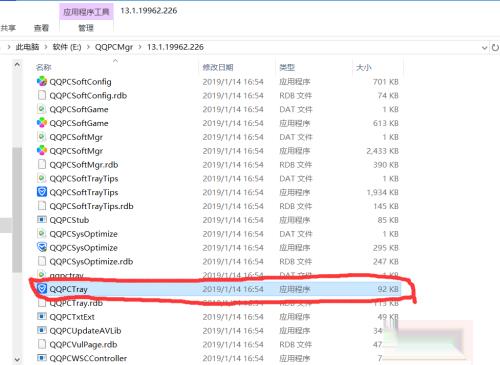Sort files by 修改日期 column header

[218, 67]
